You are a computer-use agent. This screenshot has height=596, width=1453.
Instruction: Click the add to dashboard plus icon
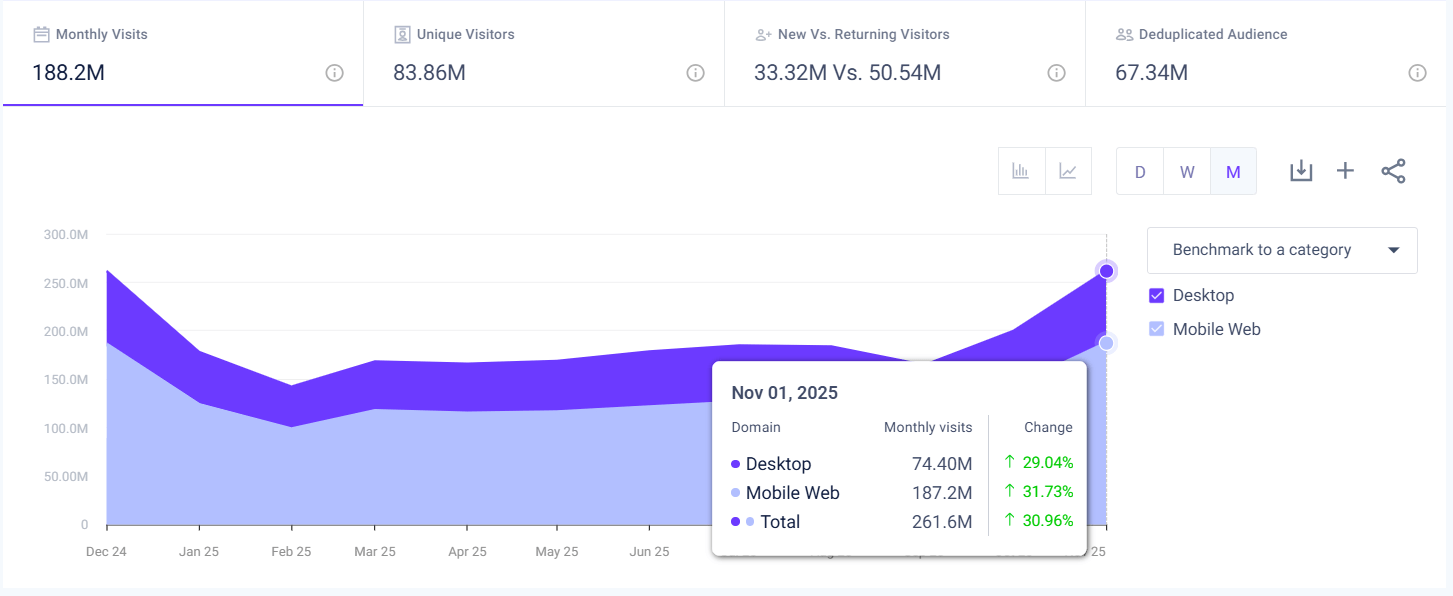coord(1345,170)
